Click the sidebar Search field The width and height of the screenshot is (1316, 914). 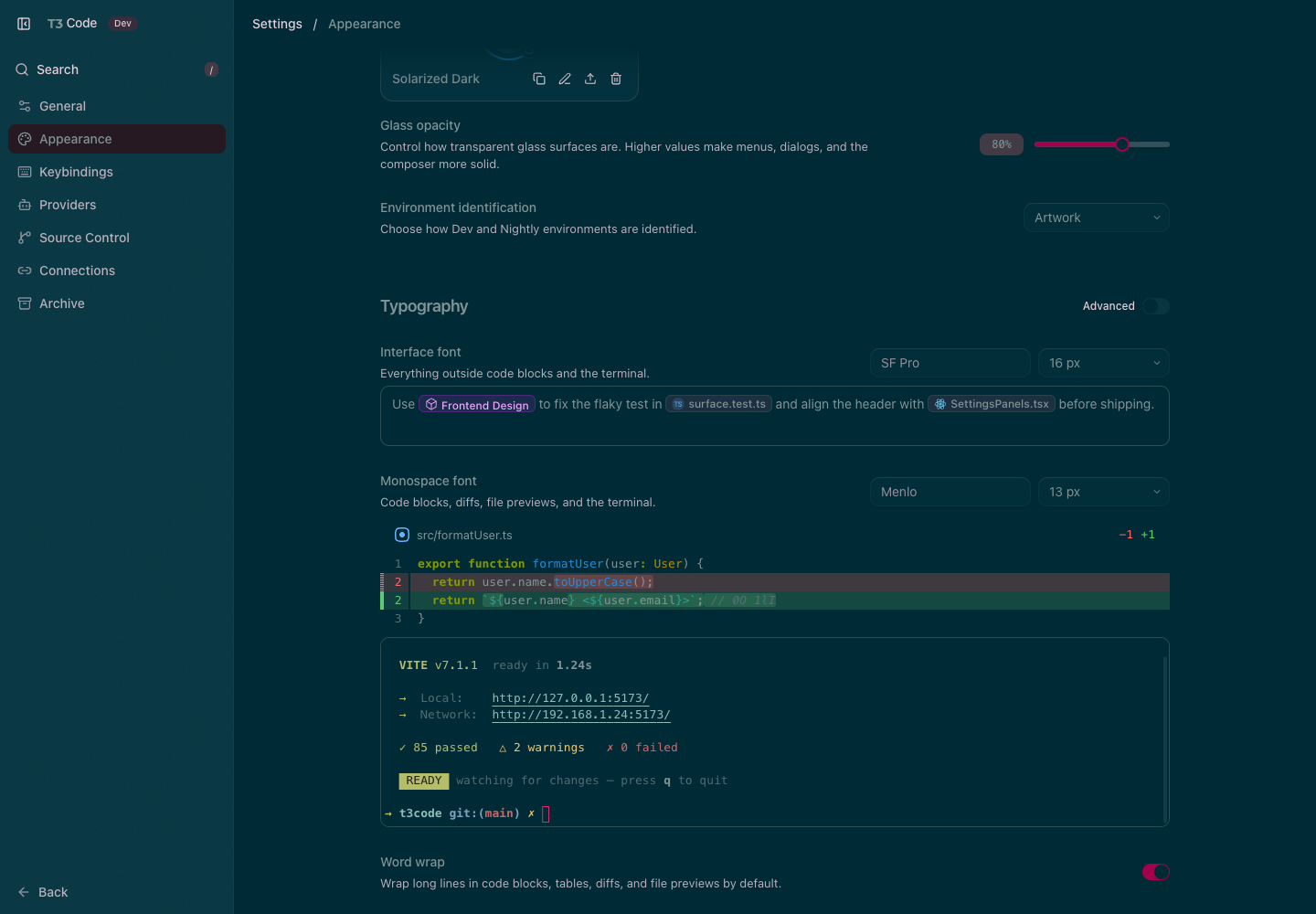click(117, 69)
